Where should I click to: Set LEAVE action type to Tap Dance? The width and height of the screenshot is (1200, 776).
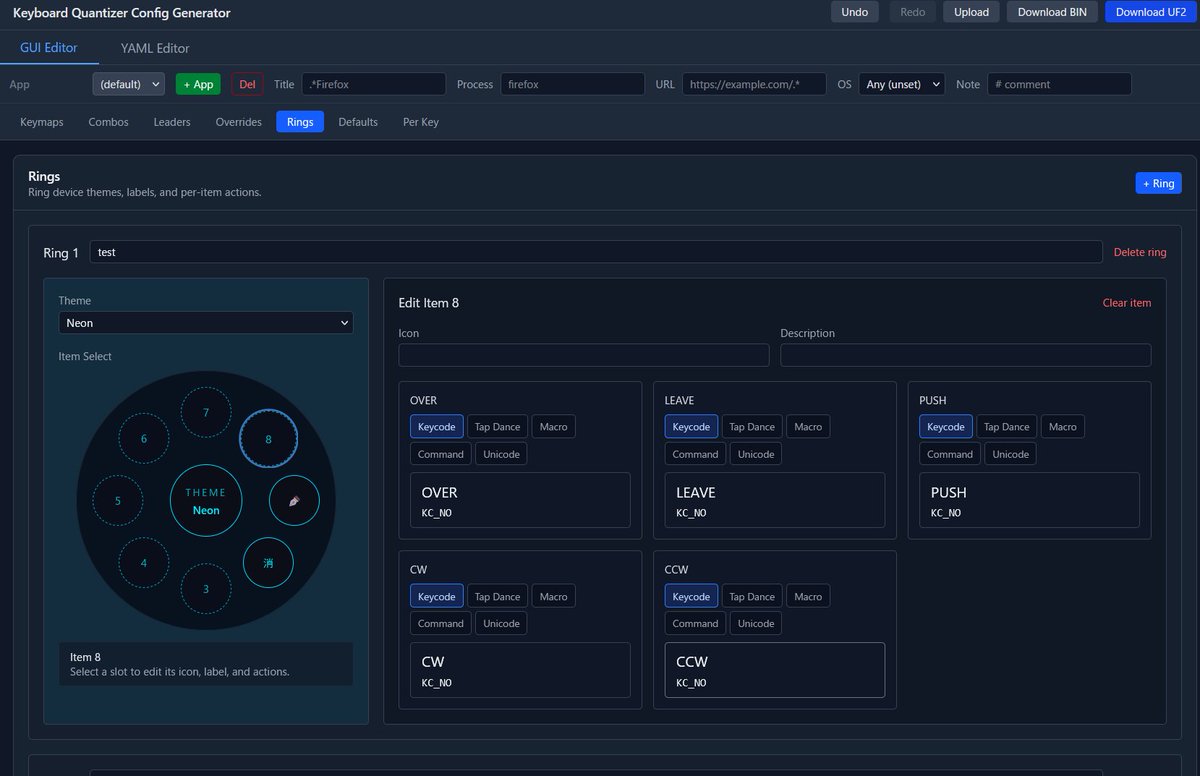[752, 427]
